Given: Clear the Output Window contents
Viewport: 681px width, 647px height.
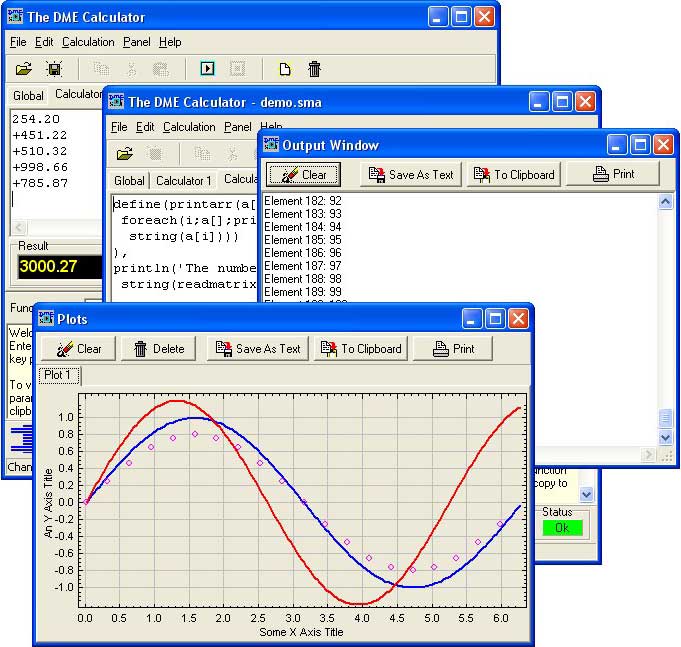Looking at the screenshot, I should pos(303,175).
